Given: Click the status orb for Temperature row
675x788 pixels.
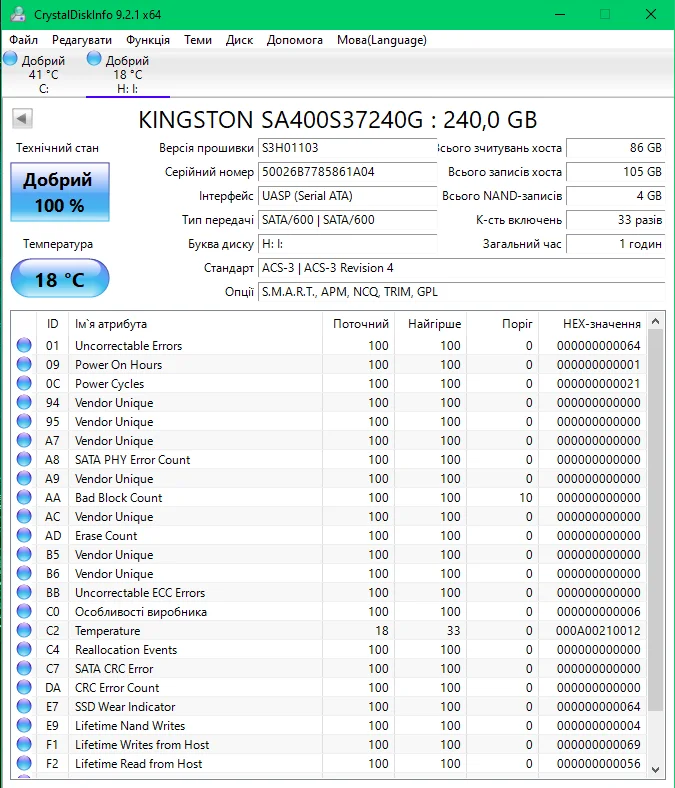Looking at the screenshot, I should coord(24,630).
